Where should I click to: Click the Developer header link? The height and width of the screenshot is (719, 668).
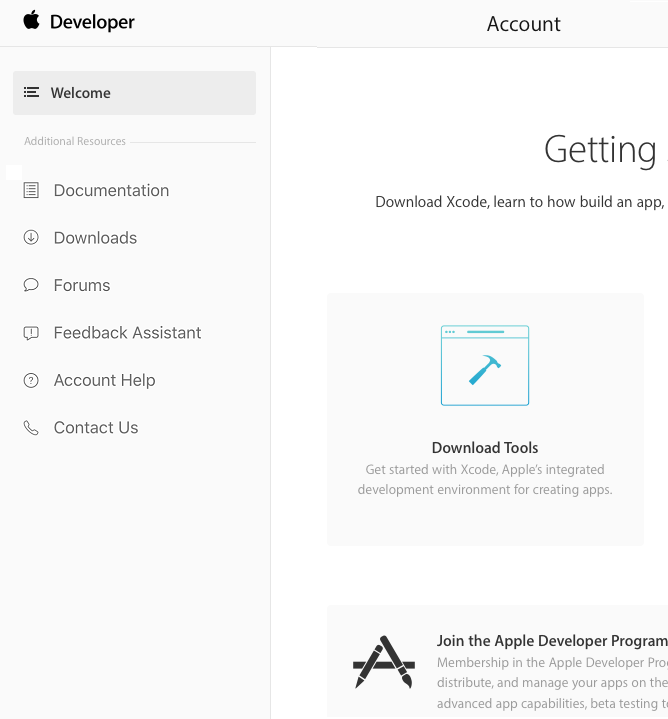[x=92, y=22]
